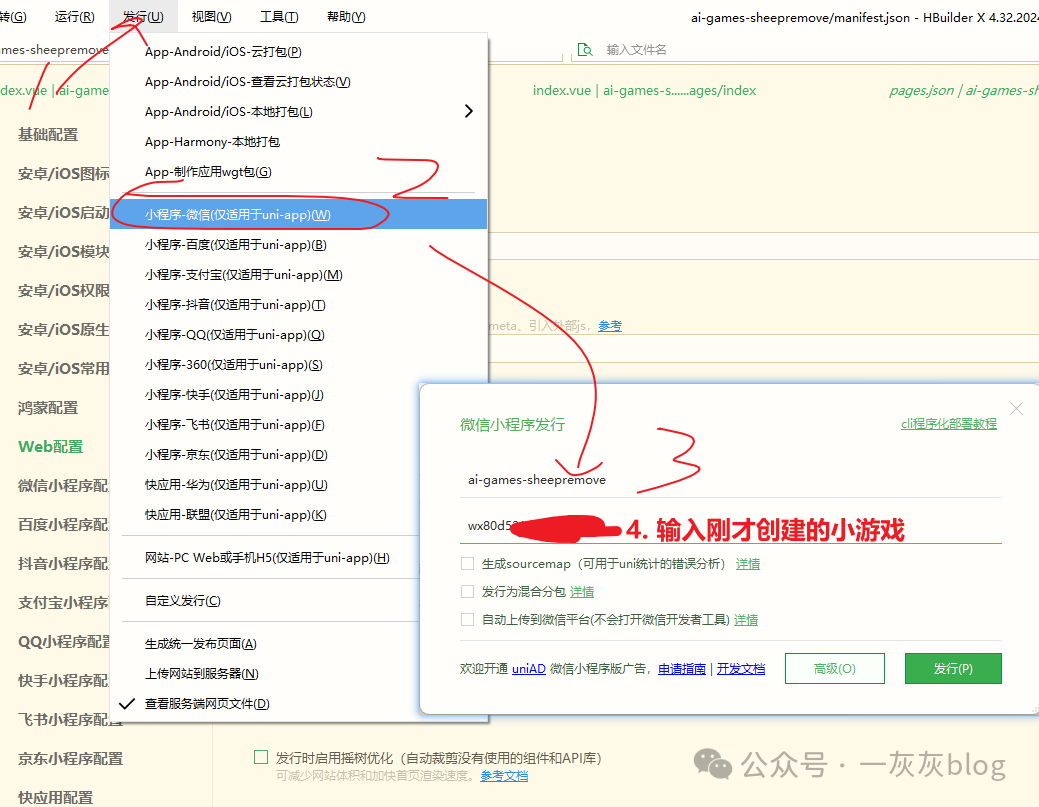Image resolution: width=1039 pixels, height=807 pixels.
Task: Open 鸿蒙配置 from the sidebar
Action: click(46, 407)
